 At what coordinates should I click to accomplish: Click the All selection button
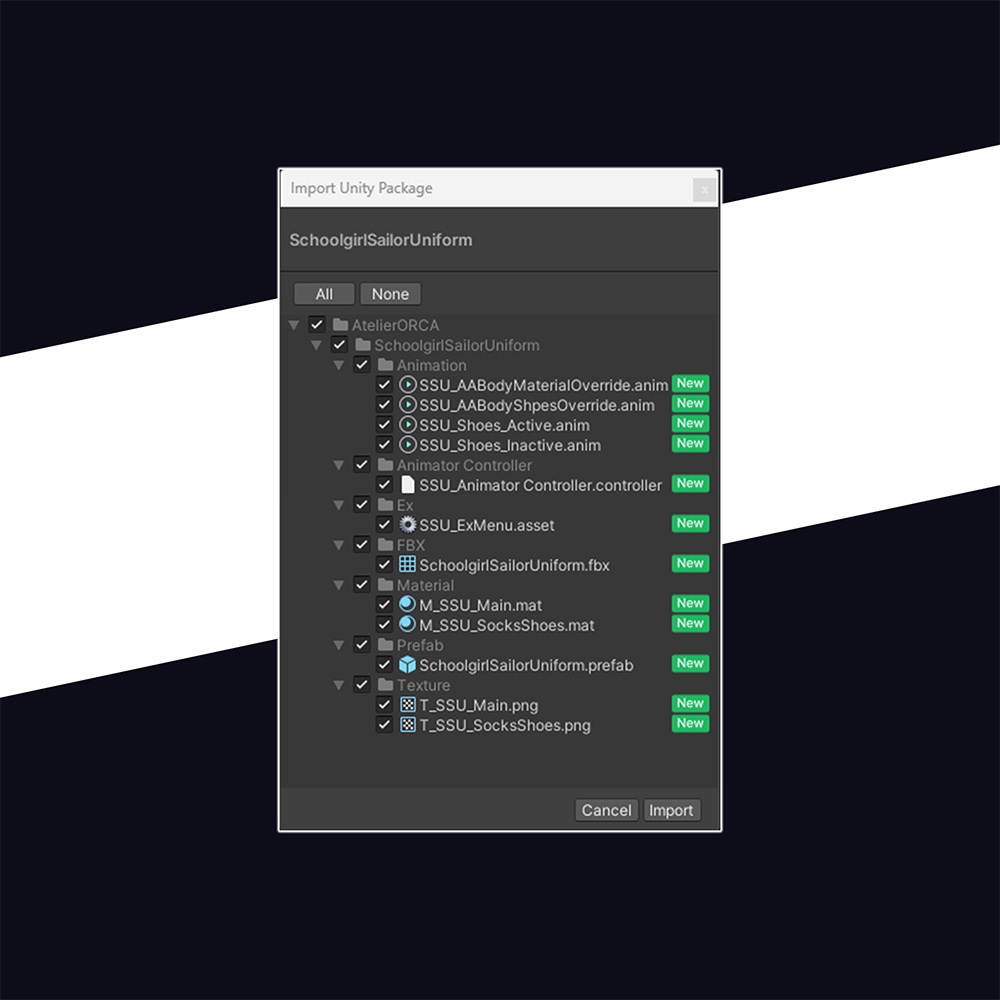click(324, 294)
